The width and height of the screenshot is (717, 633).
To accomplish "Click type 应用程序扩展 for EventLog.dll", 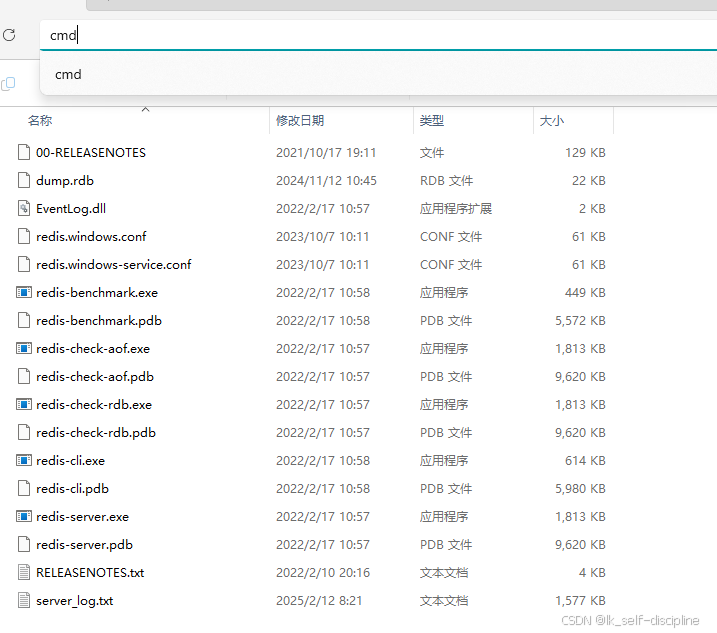I will click(x=456, y=209).
